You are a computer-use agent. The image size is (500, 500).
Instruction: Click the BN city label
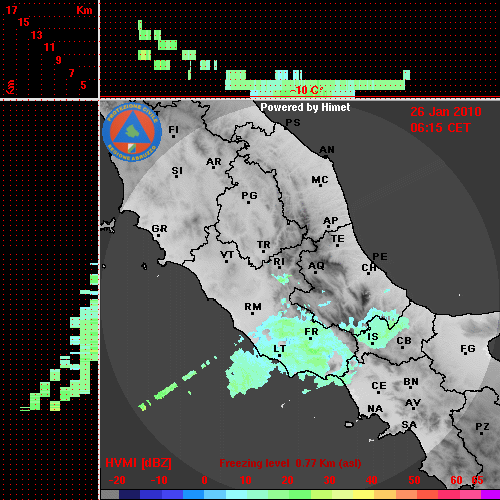(x=411, y=382)
